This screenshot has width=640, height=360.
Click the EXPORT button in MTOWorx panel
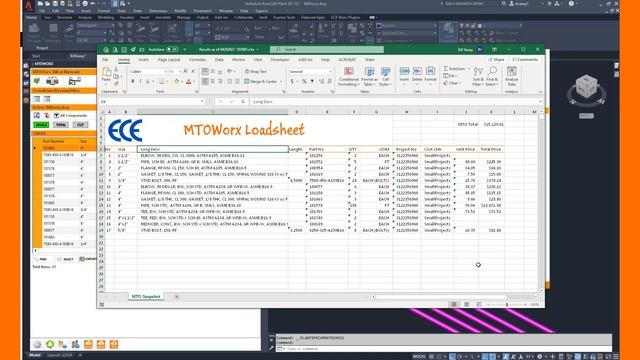pyautogui.click(x=88, y=259)
